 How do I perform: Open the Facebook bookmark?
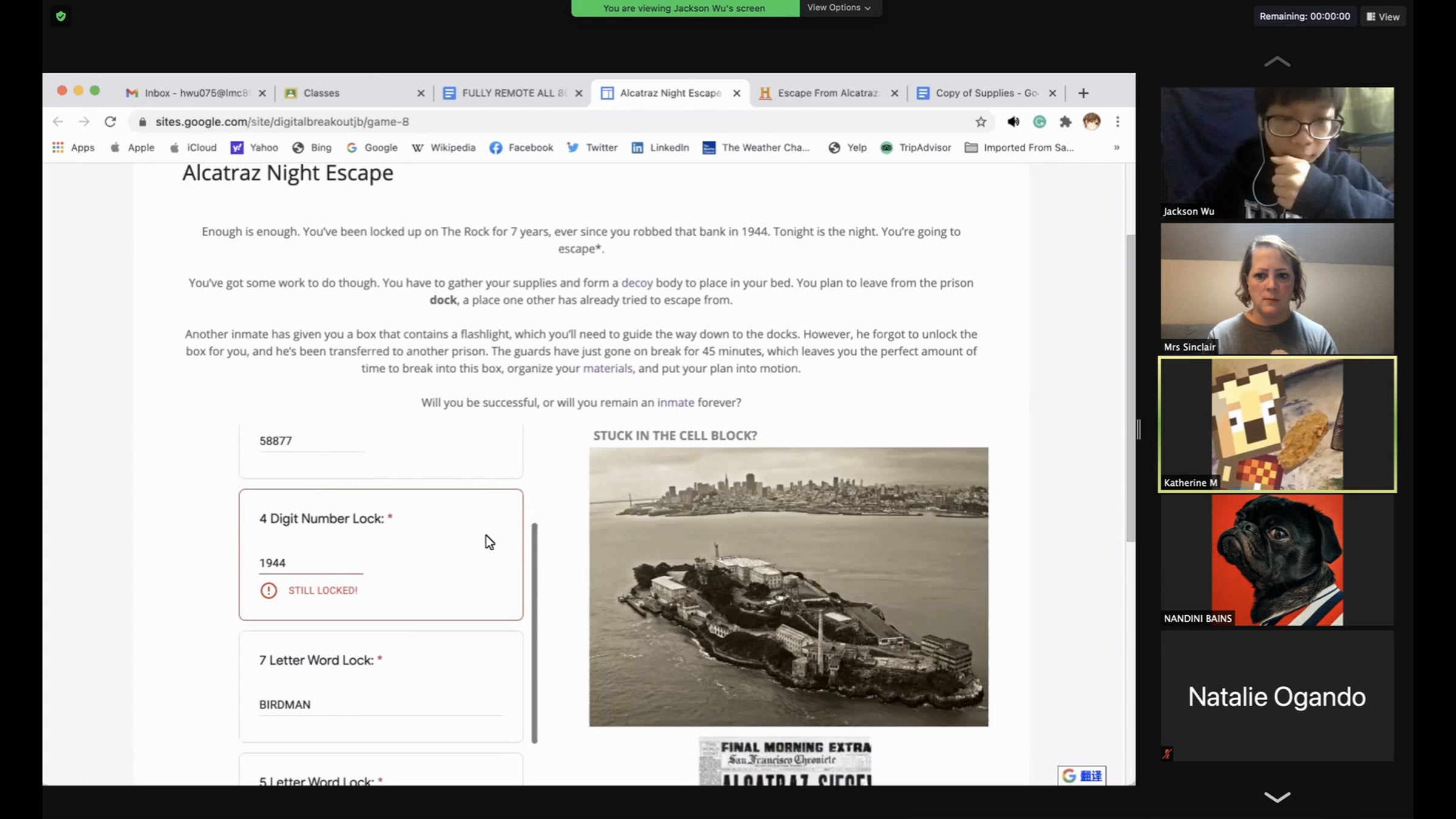tap(522, 147)
